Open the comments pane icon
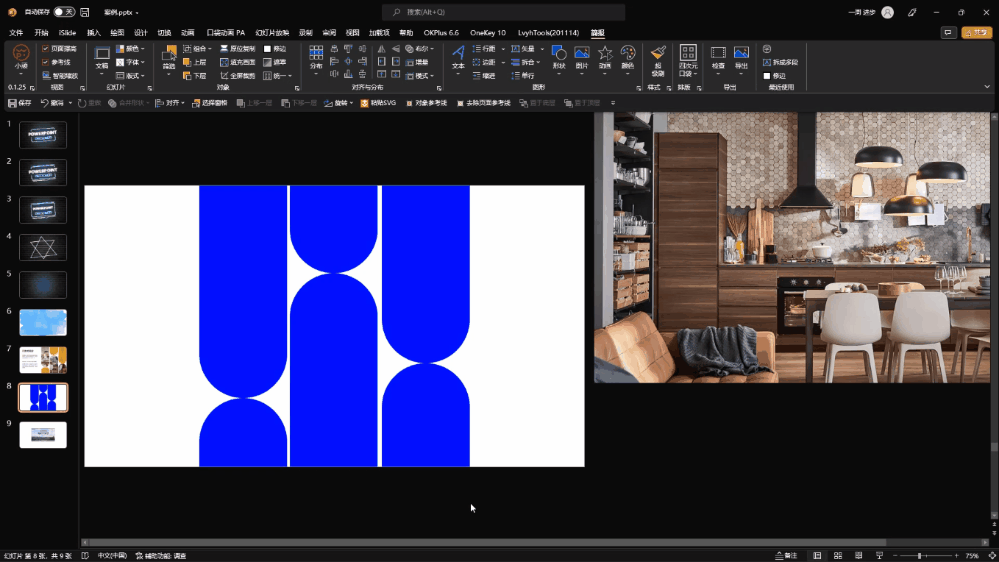Image resolution: width=999 pixels, height=562 pixels. pyautogui.click(x=948, y=32)
